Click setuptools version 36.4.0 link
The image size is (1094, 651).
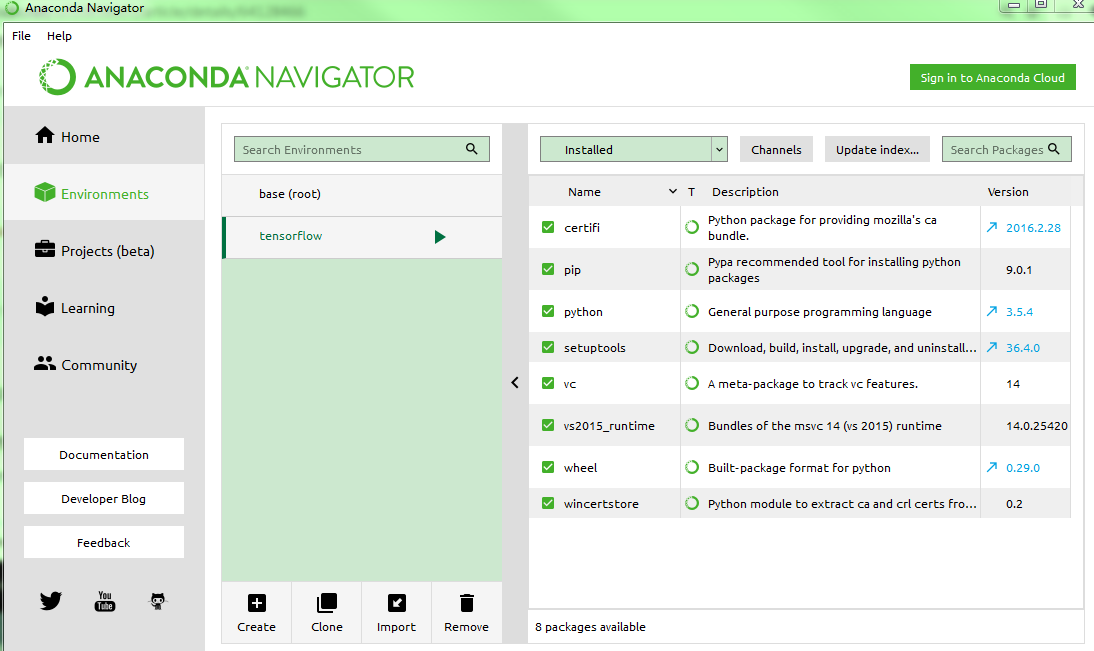[x=1023, y=347]
